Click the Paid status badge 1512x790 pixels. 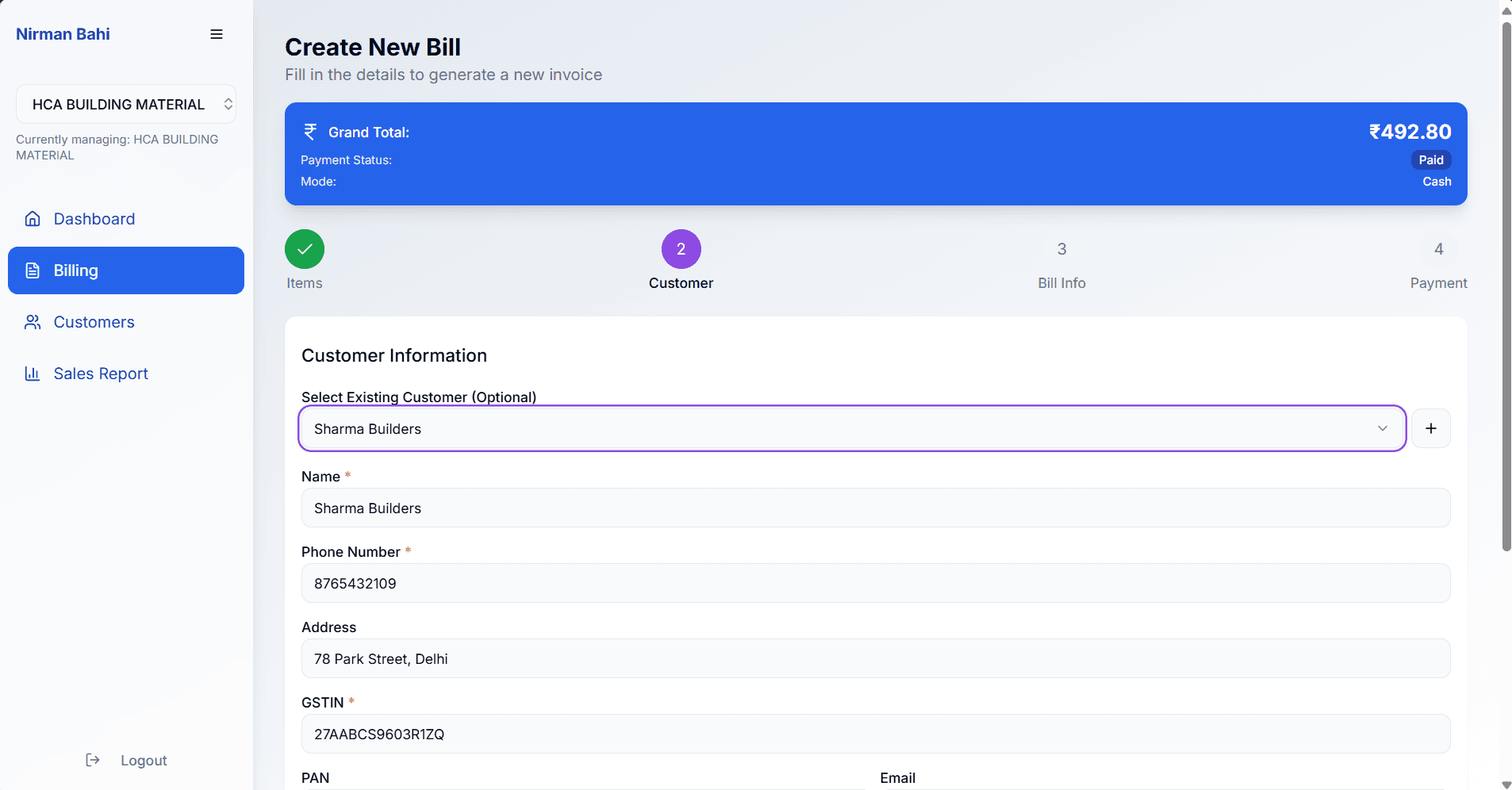pos(1431,160)
